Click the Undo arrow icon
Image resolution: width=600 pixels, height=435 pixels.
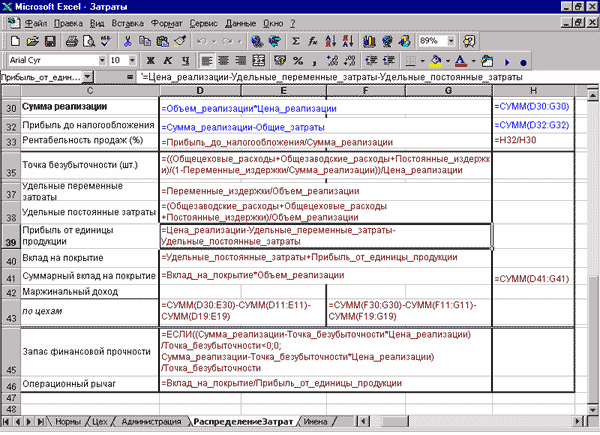tap(202, 41)
